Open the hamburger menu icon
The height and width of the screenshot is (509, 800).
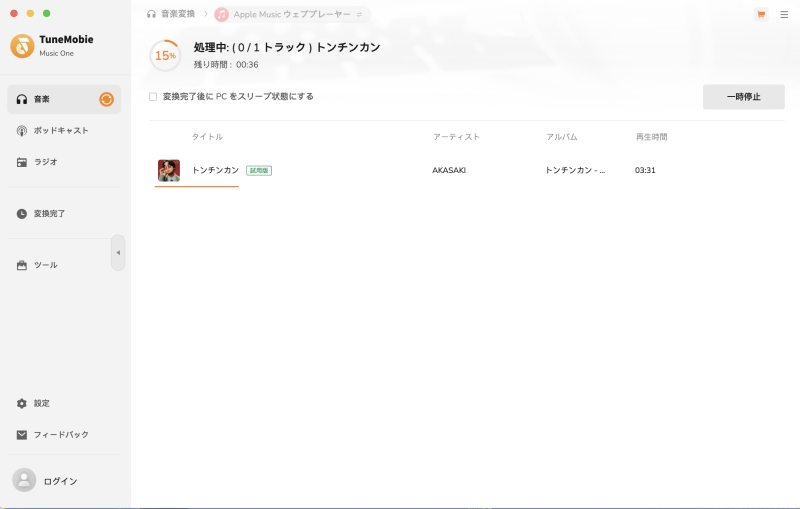[784, 15]
